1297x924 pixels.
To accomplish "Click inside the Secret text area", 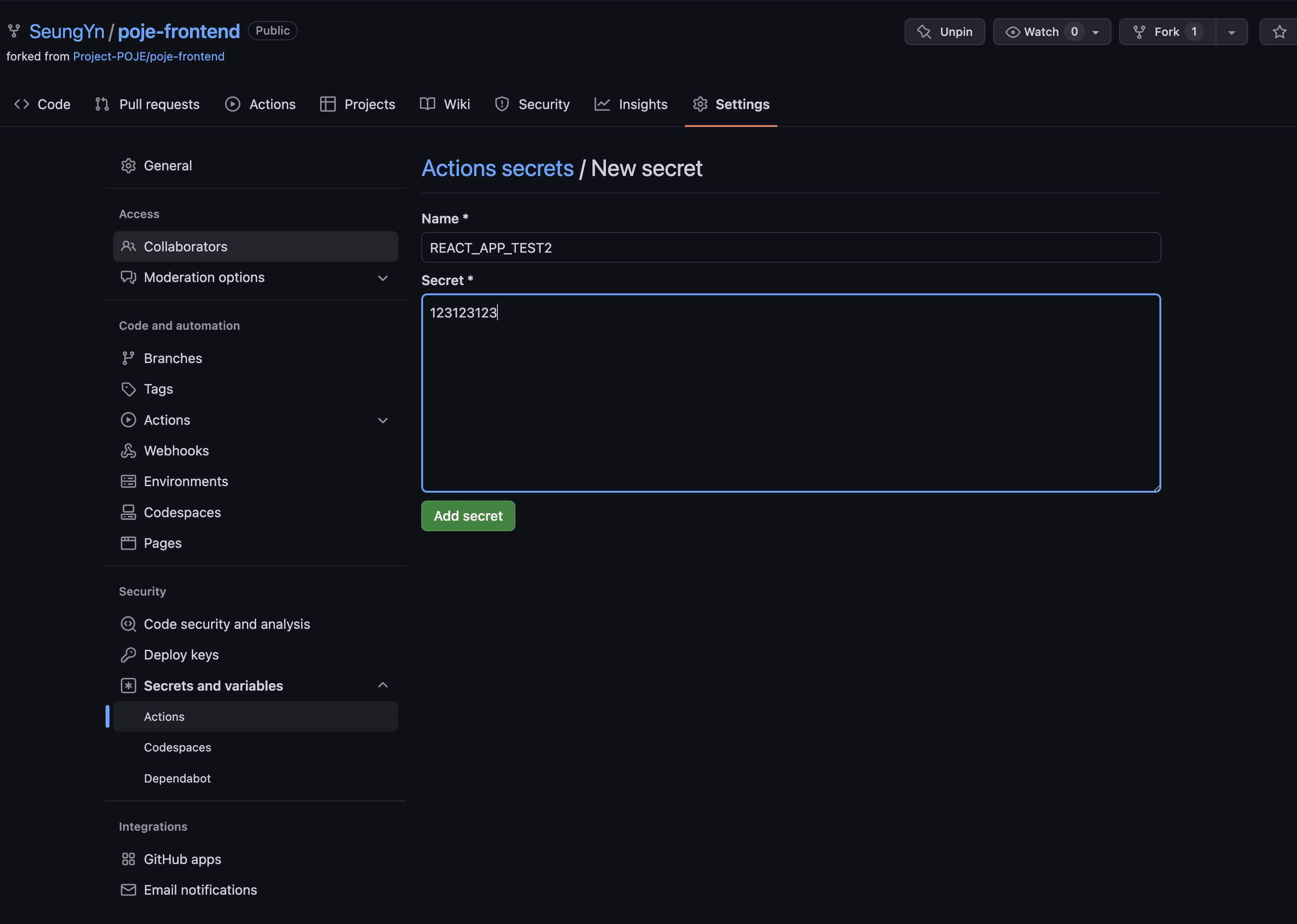I will pos(791,393).
